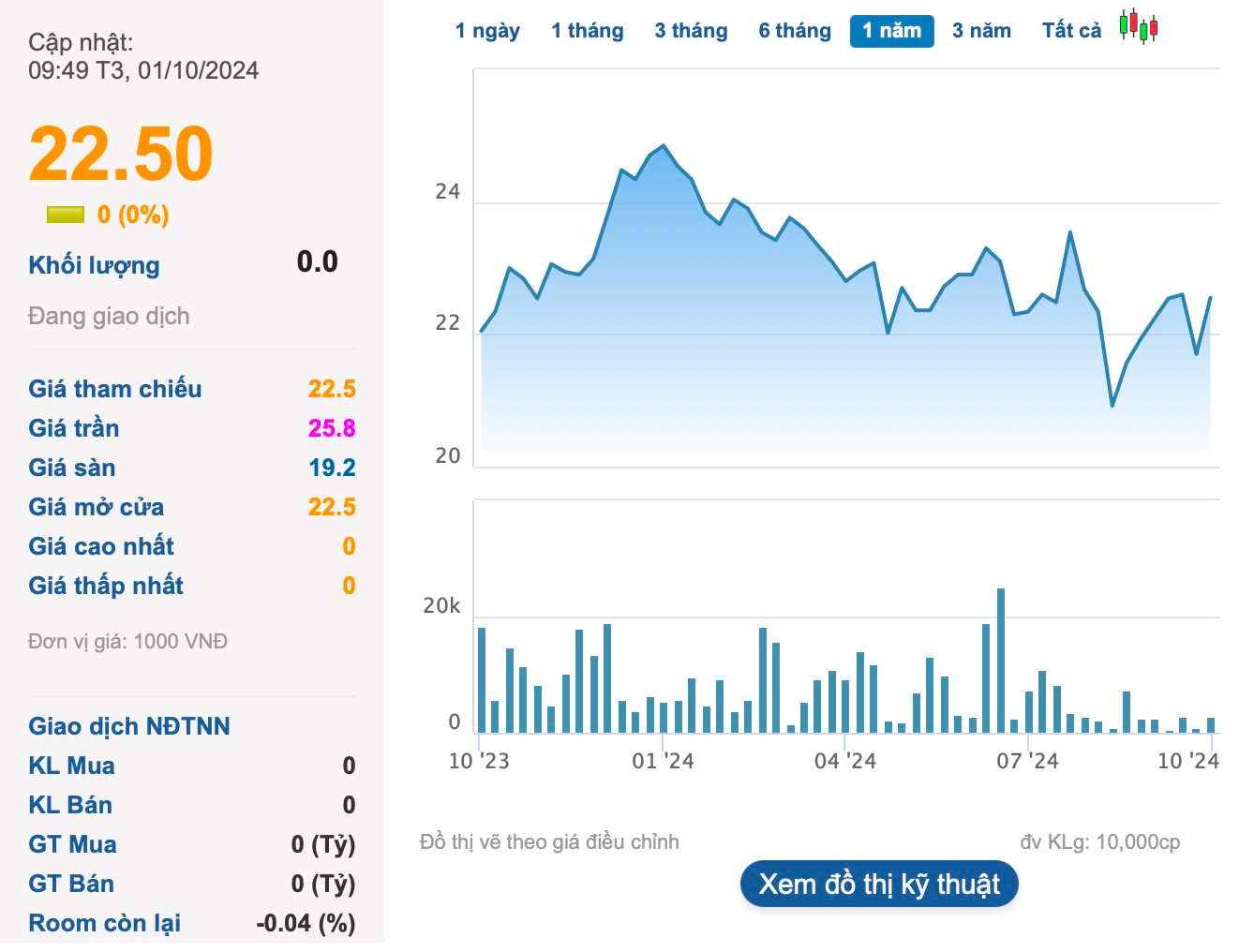Click the 'Giá sàn' label
Screen dimensions: 1239x952
72,468
